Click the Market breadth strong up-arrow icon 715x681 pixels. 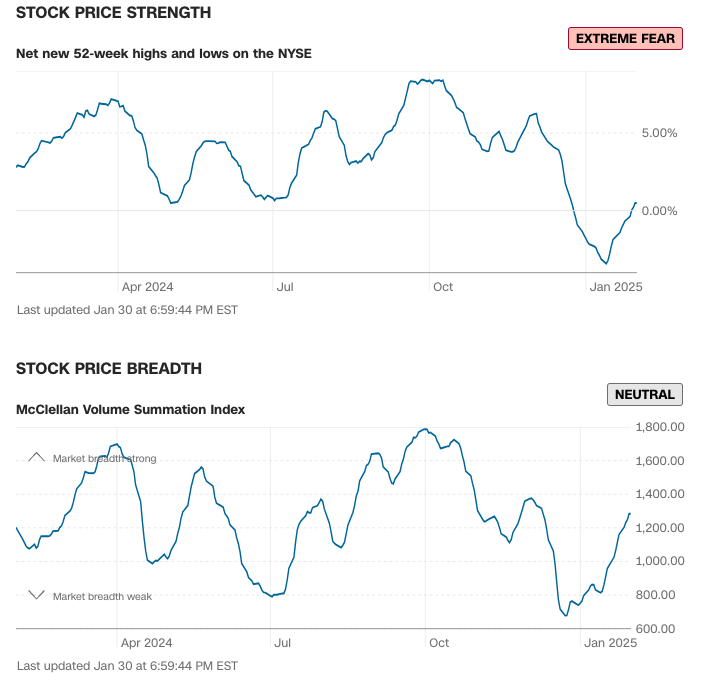pos(37,457)
